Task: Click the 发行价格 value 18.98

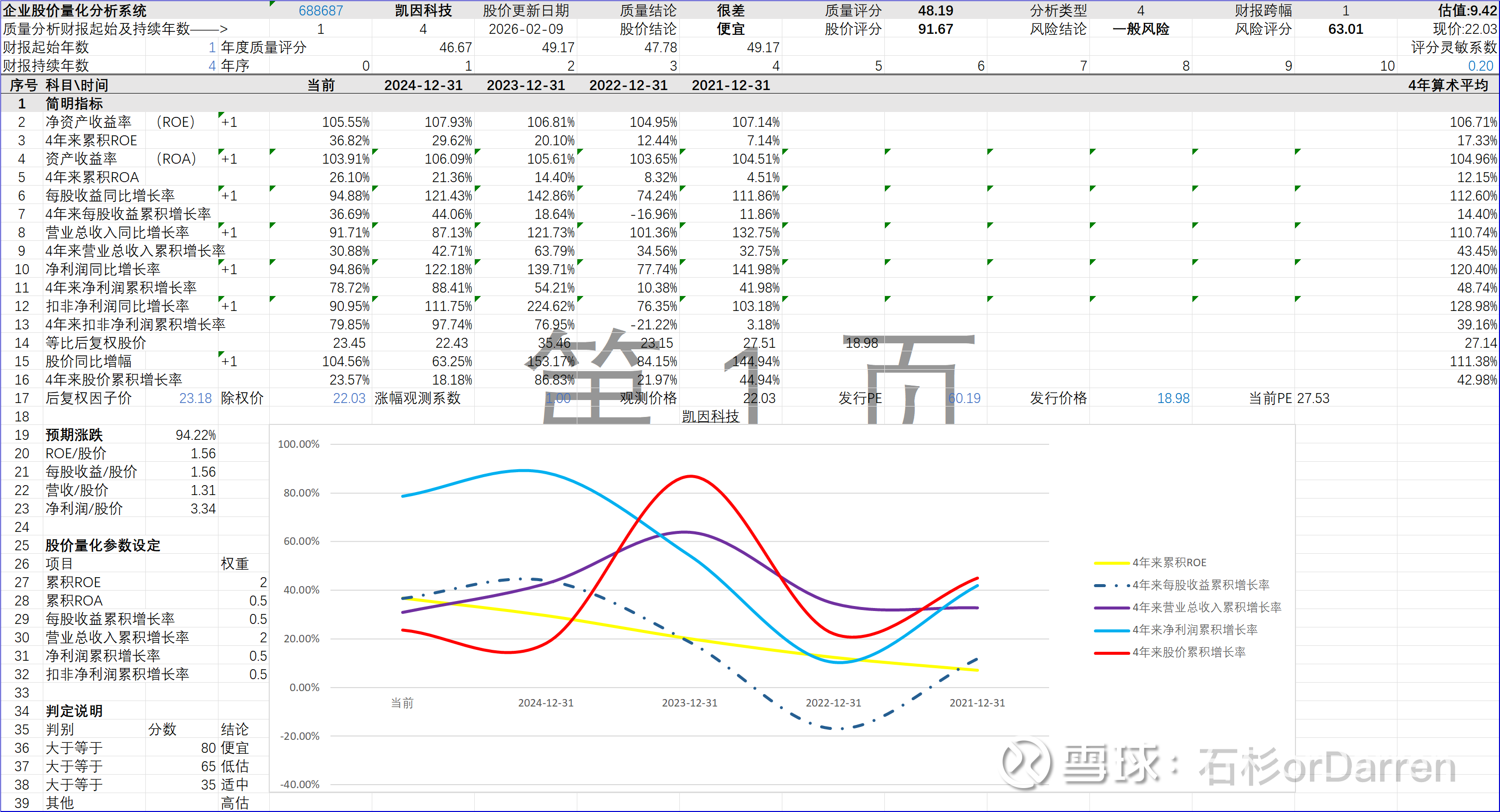Action: pyautogui.click(x=1173, y=398)
